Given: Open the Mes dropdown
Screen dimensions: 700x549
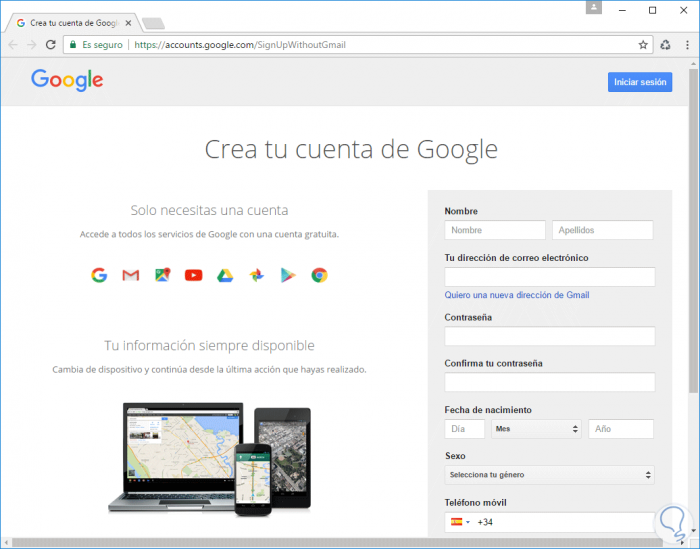Looking at the screenshot, I should coord(536,428).
